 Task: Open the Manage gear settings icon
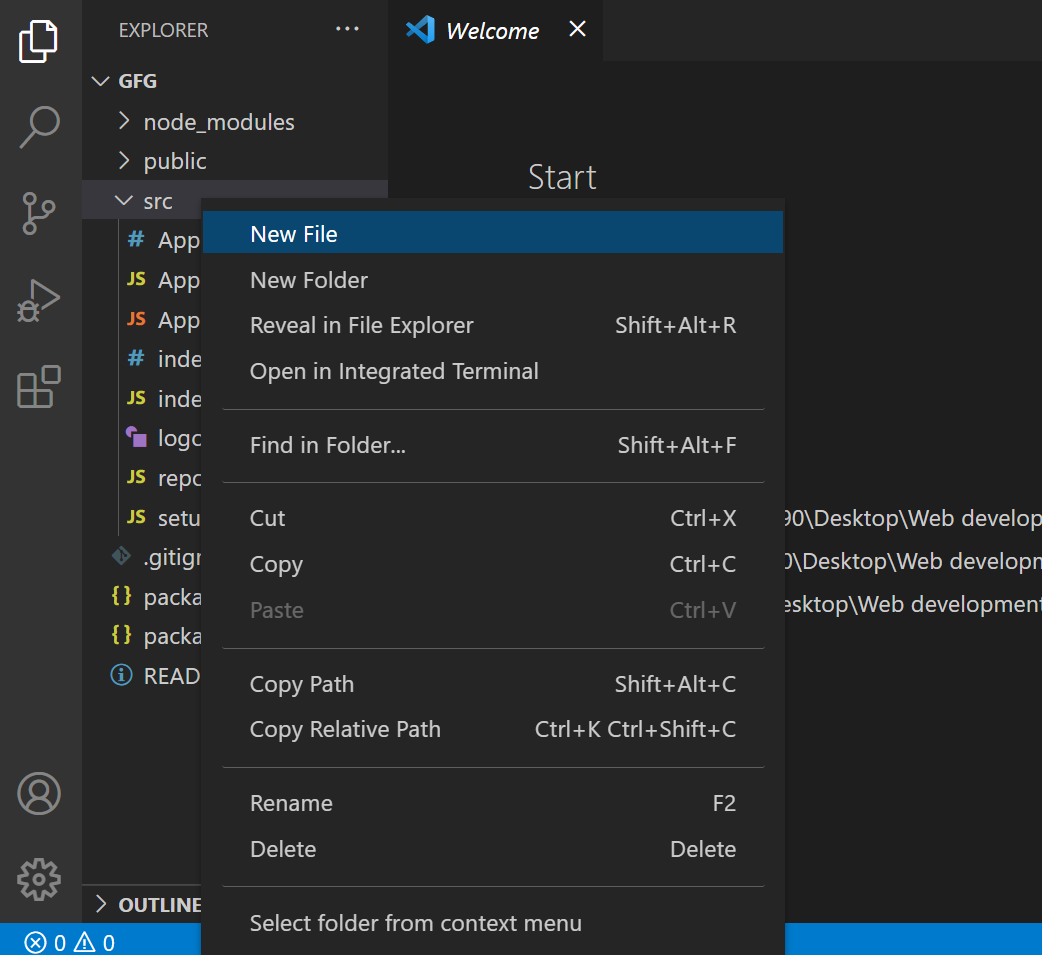click(x=40, y=879)
